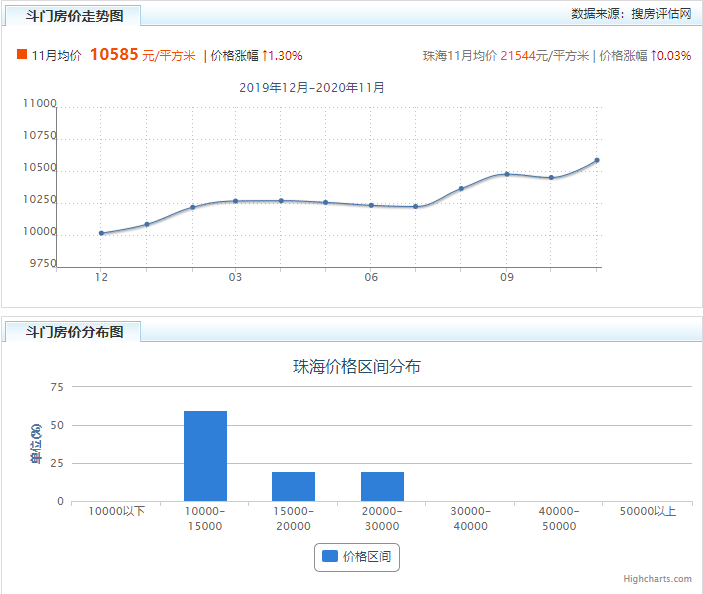This screenshot has height=594, width=703.
Task: Click the 10000-15000 price range bar
Action: [x=205, y=456]
